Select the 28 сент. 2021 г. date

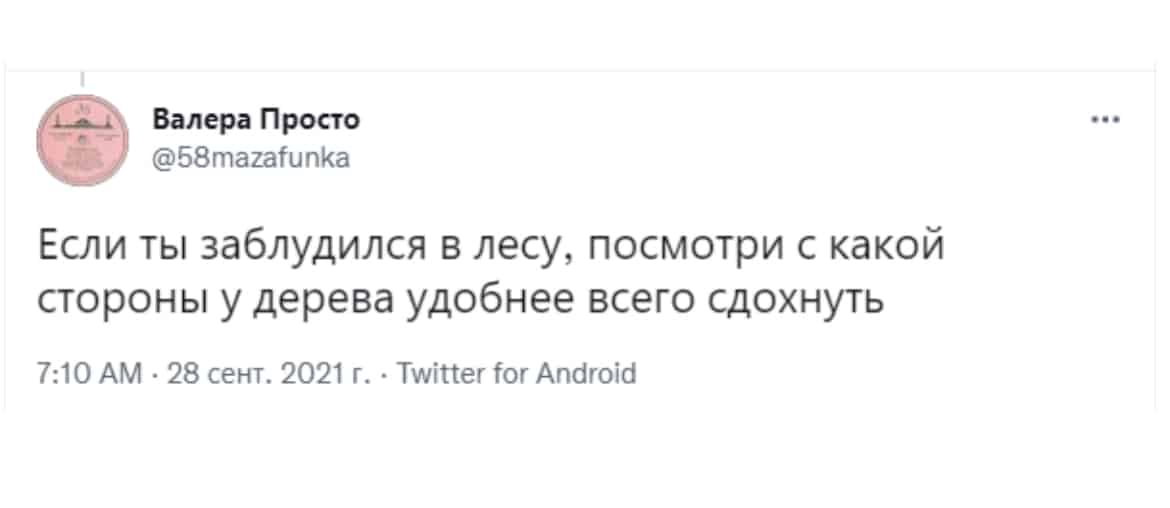(266, 373)
